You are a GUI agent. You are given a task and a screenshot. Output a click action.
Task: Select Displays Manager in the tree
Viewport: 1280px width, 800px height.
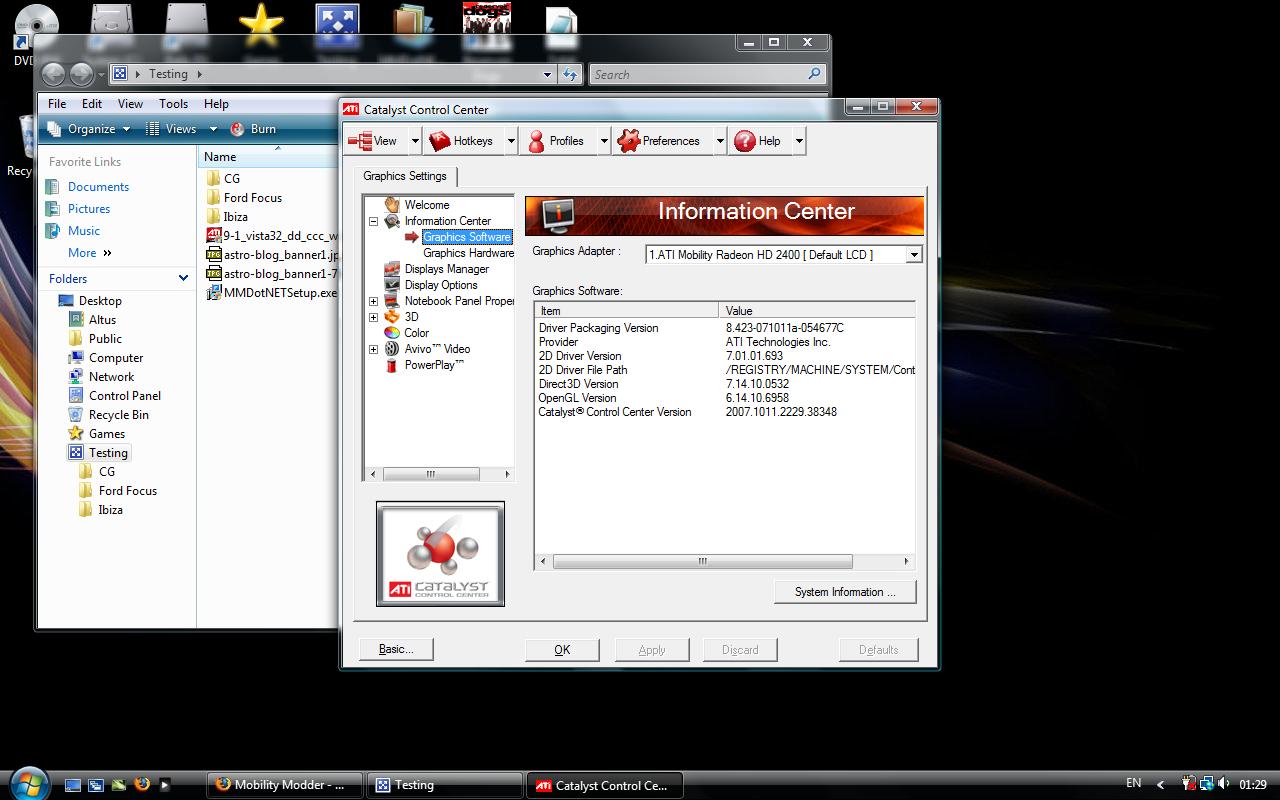tap(446, 269)
